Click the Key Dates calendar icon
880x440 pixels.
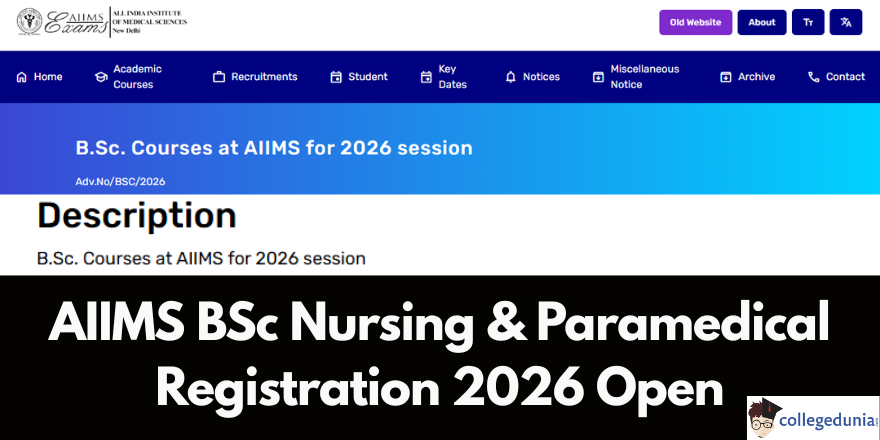(x=427, y=77)
